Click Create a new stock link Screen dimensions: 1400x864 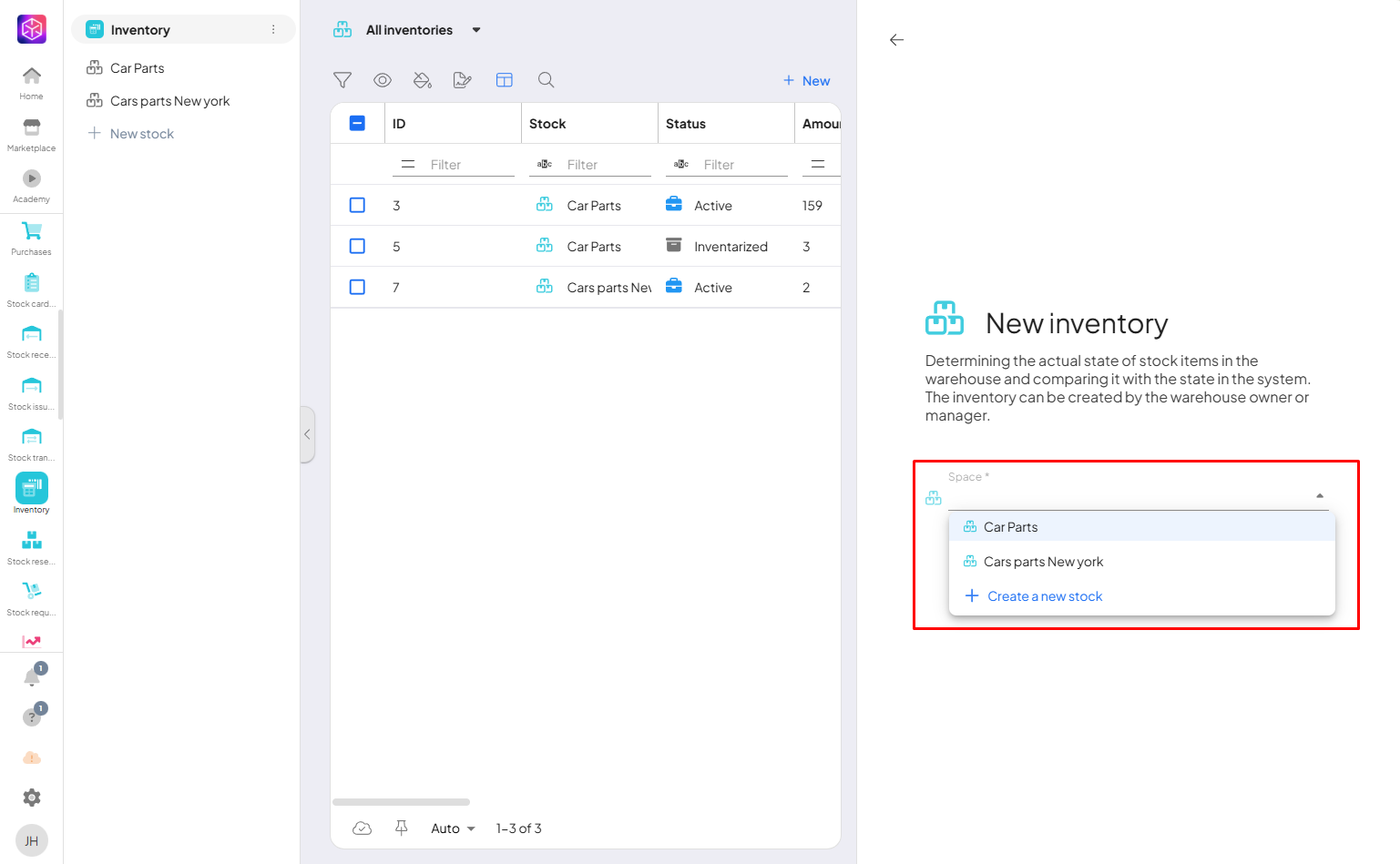point(1044,596)
